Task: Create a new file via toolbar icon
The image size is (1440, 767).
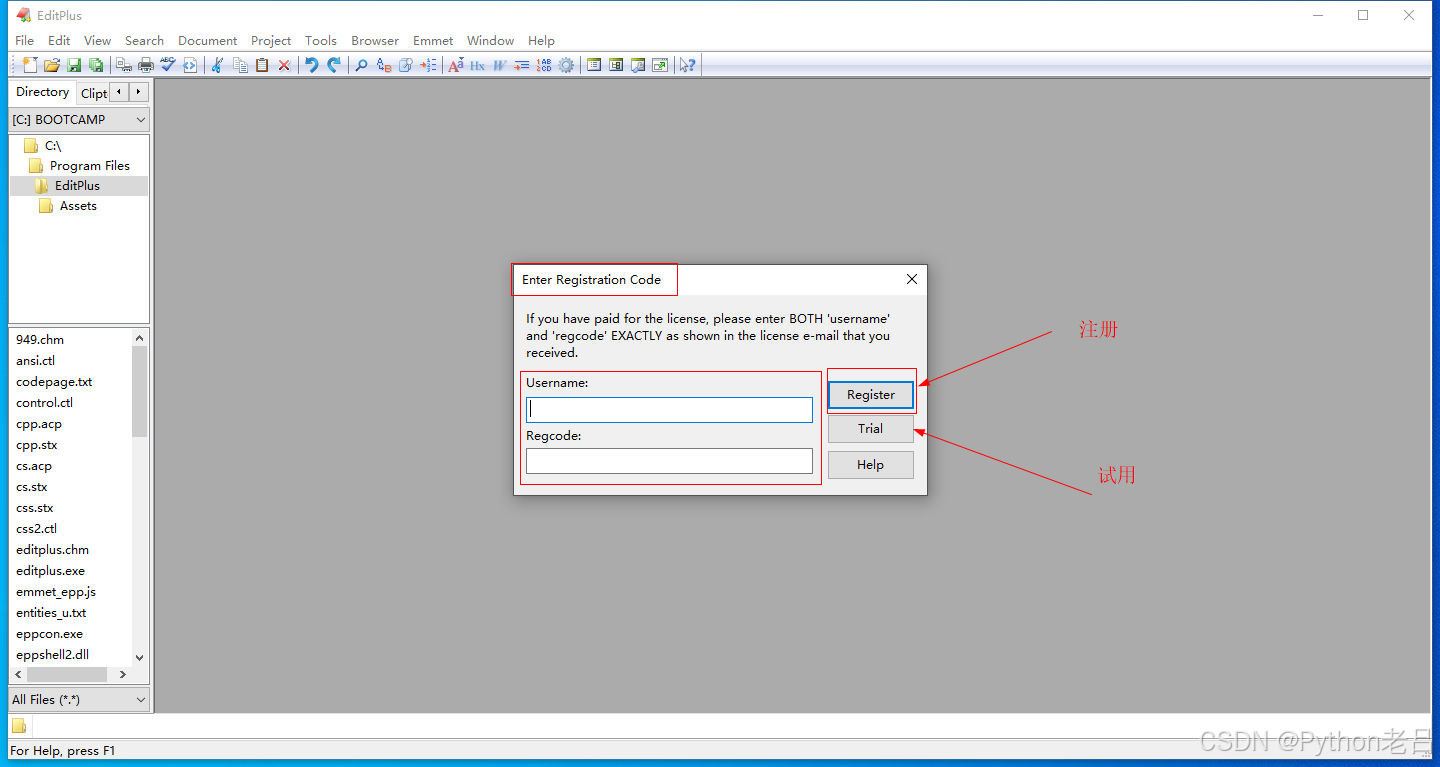Action: [x=30, y=65]
